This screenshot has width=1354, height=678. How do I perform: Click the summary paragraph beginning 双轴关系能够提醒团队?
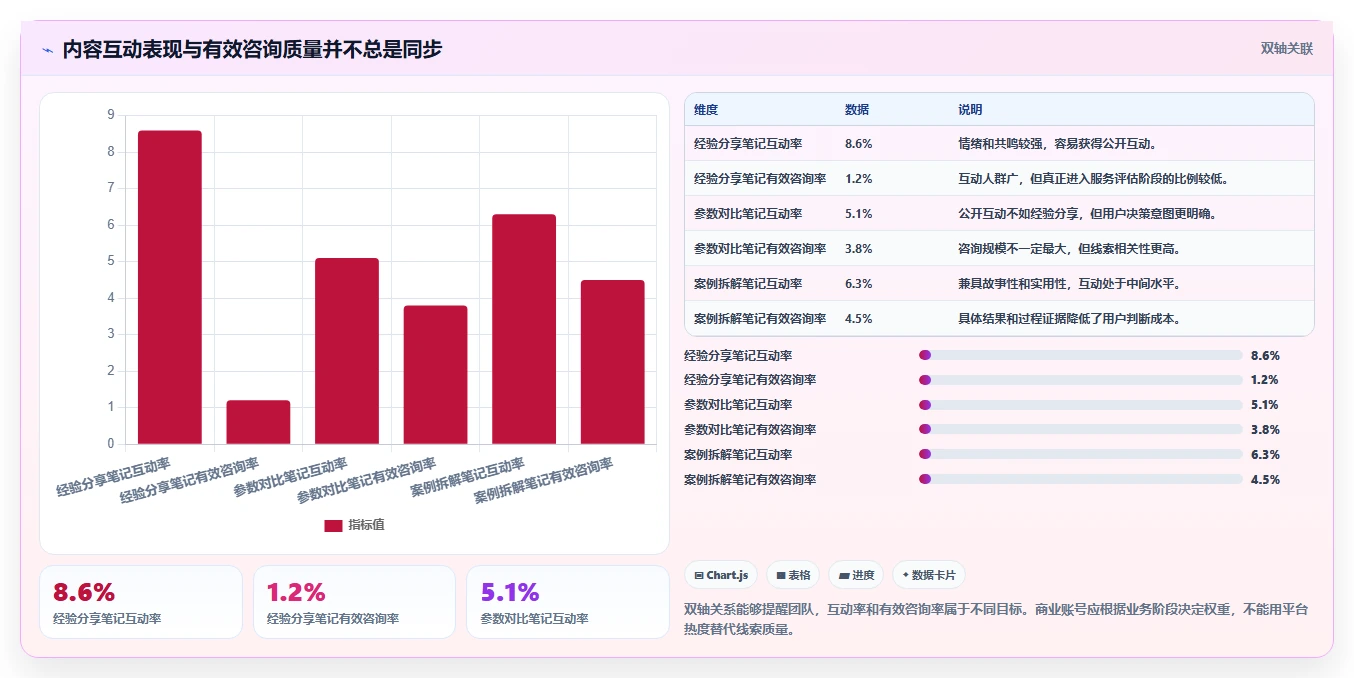coord(996,620)
